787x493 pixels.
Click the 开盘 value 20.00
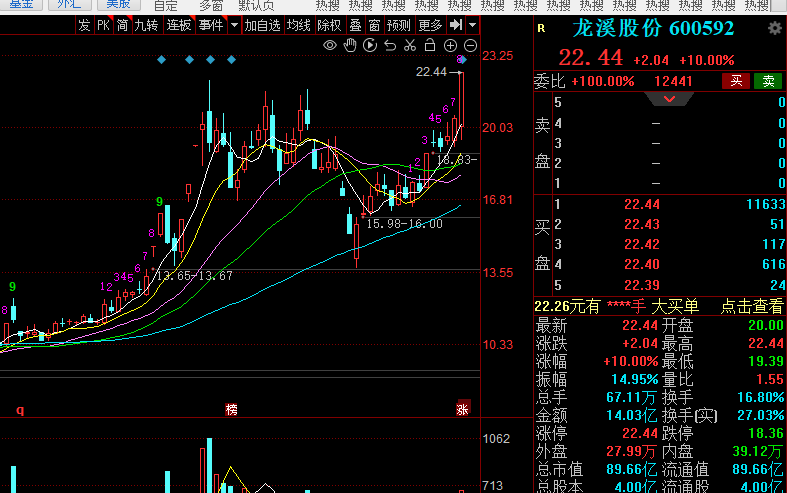[765, 325]
